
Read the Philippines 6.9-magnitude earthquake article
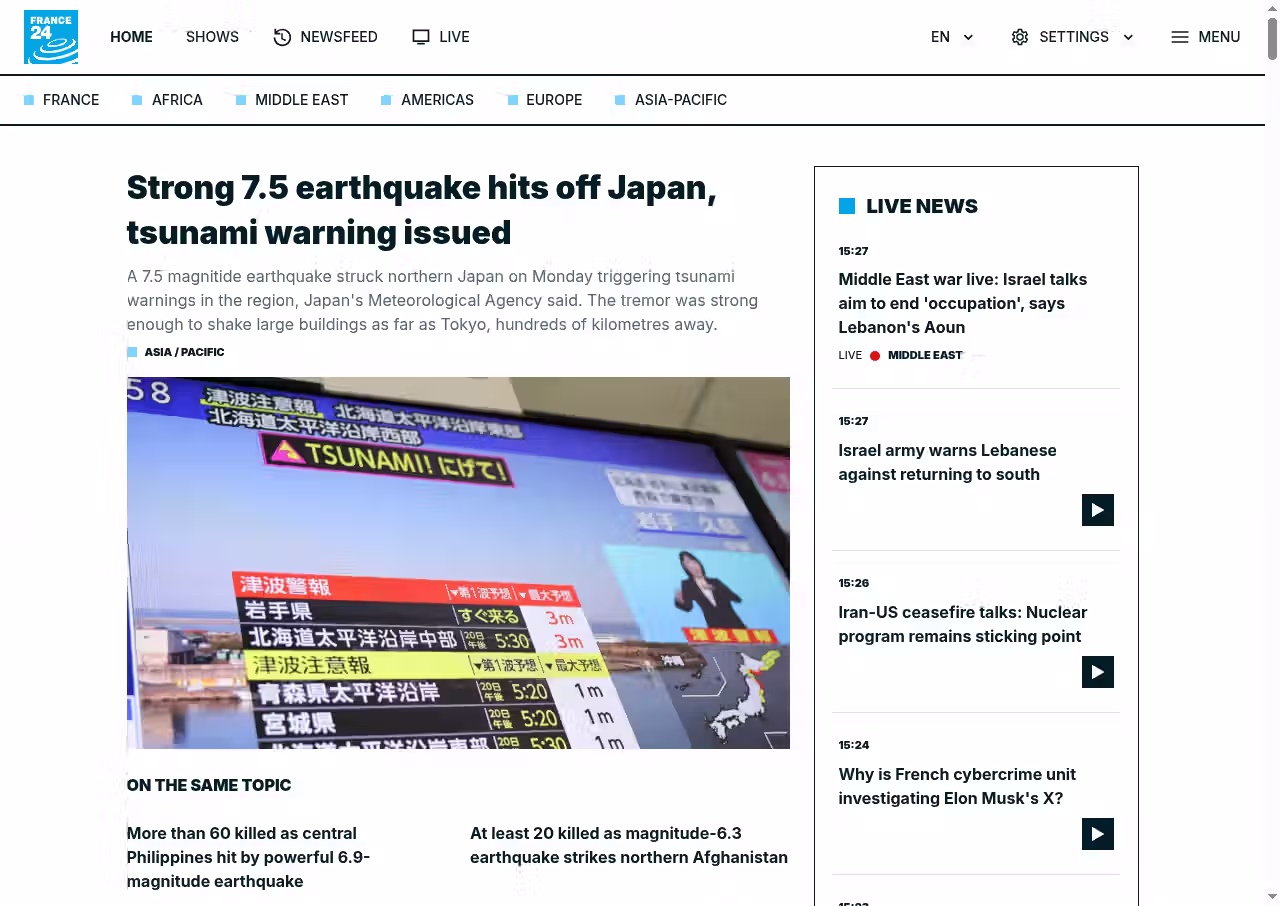coord(248,857)
